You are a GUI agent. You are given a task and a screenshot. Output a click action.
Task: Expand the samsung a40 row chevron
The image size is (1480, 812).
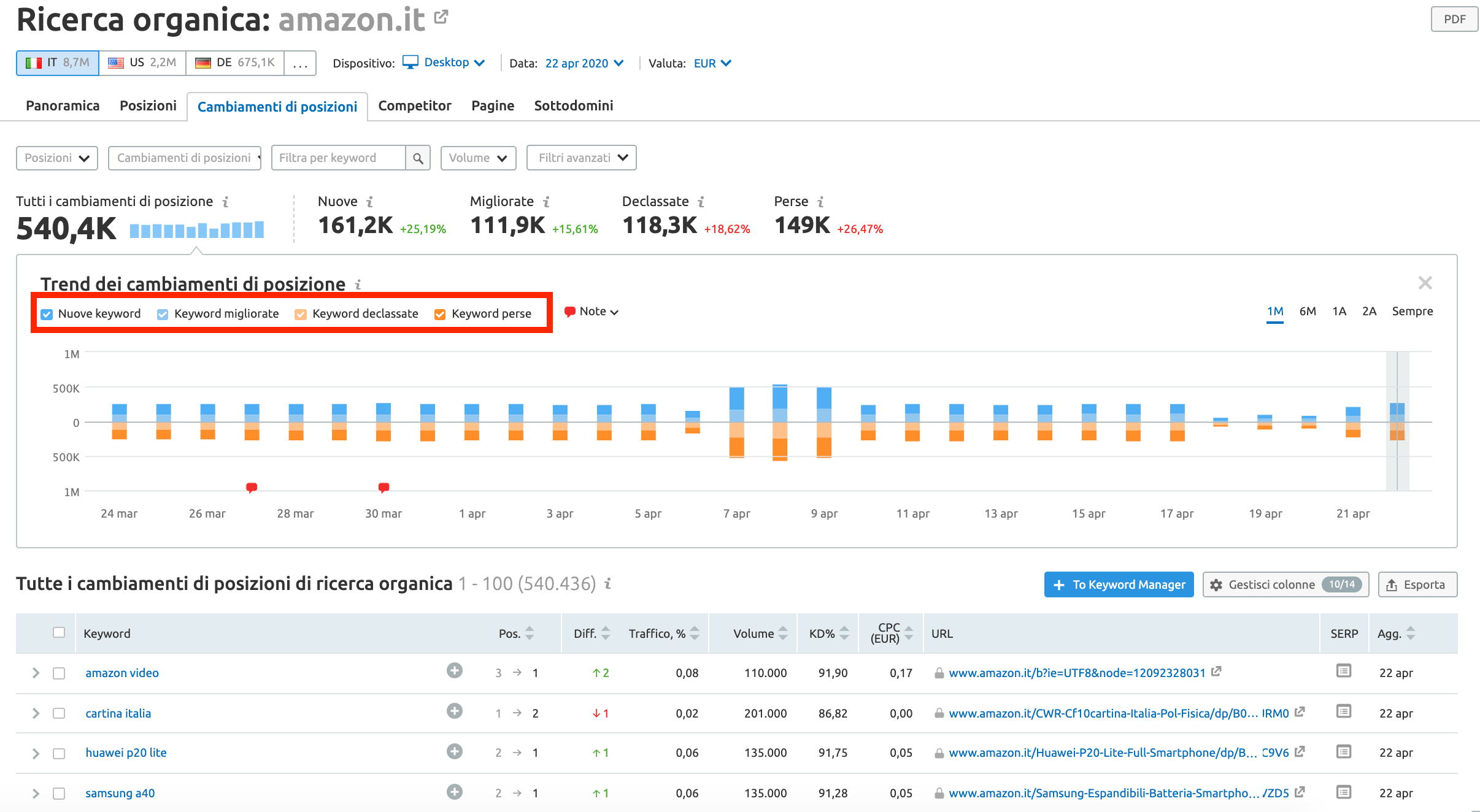pyautogui.click(x=36, y=793)
